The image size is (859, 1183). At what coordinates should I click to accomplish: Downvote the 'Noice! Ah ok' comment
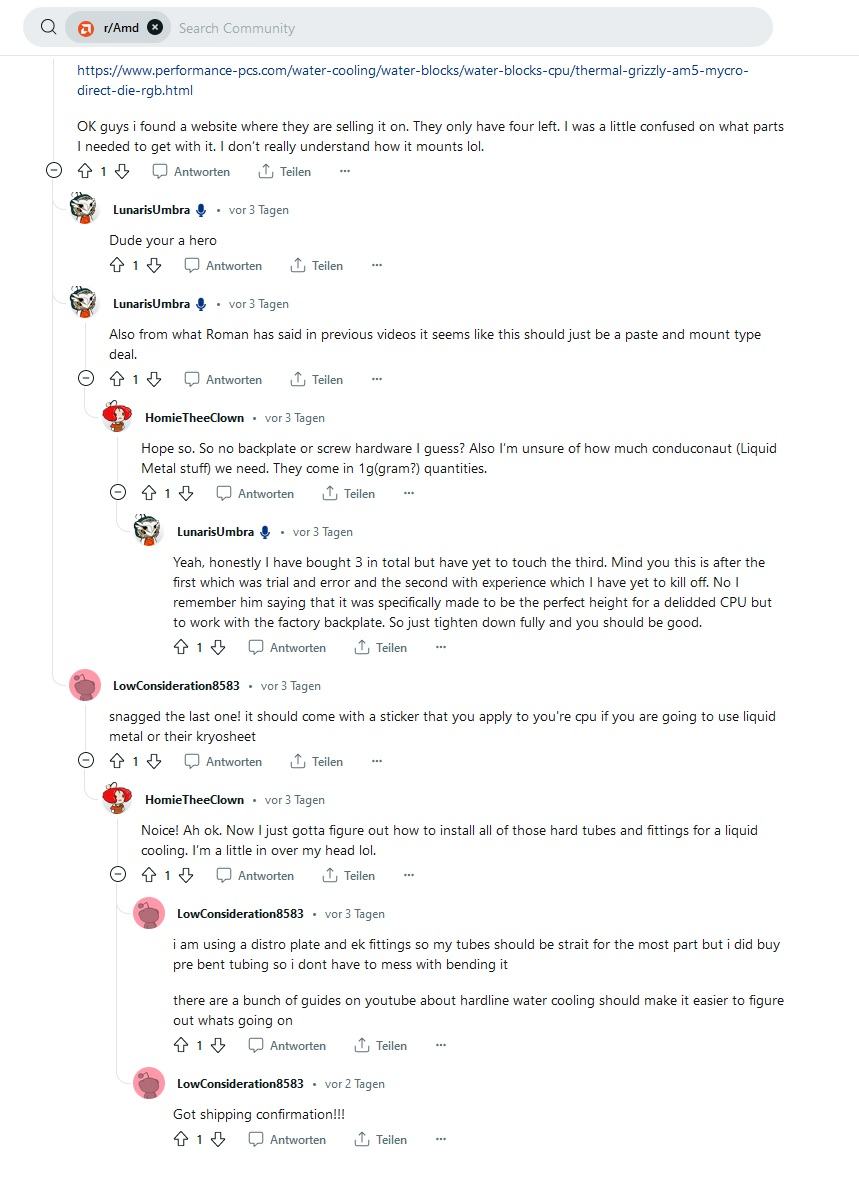pyautogui.click(x=186, y=876)
